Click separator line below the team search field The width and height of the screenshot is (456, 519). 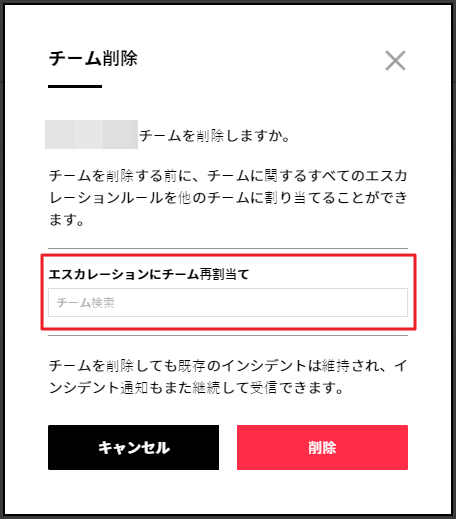click(228, 336)
